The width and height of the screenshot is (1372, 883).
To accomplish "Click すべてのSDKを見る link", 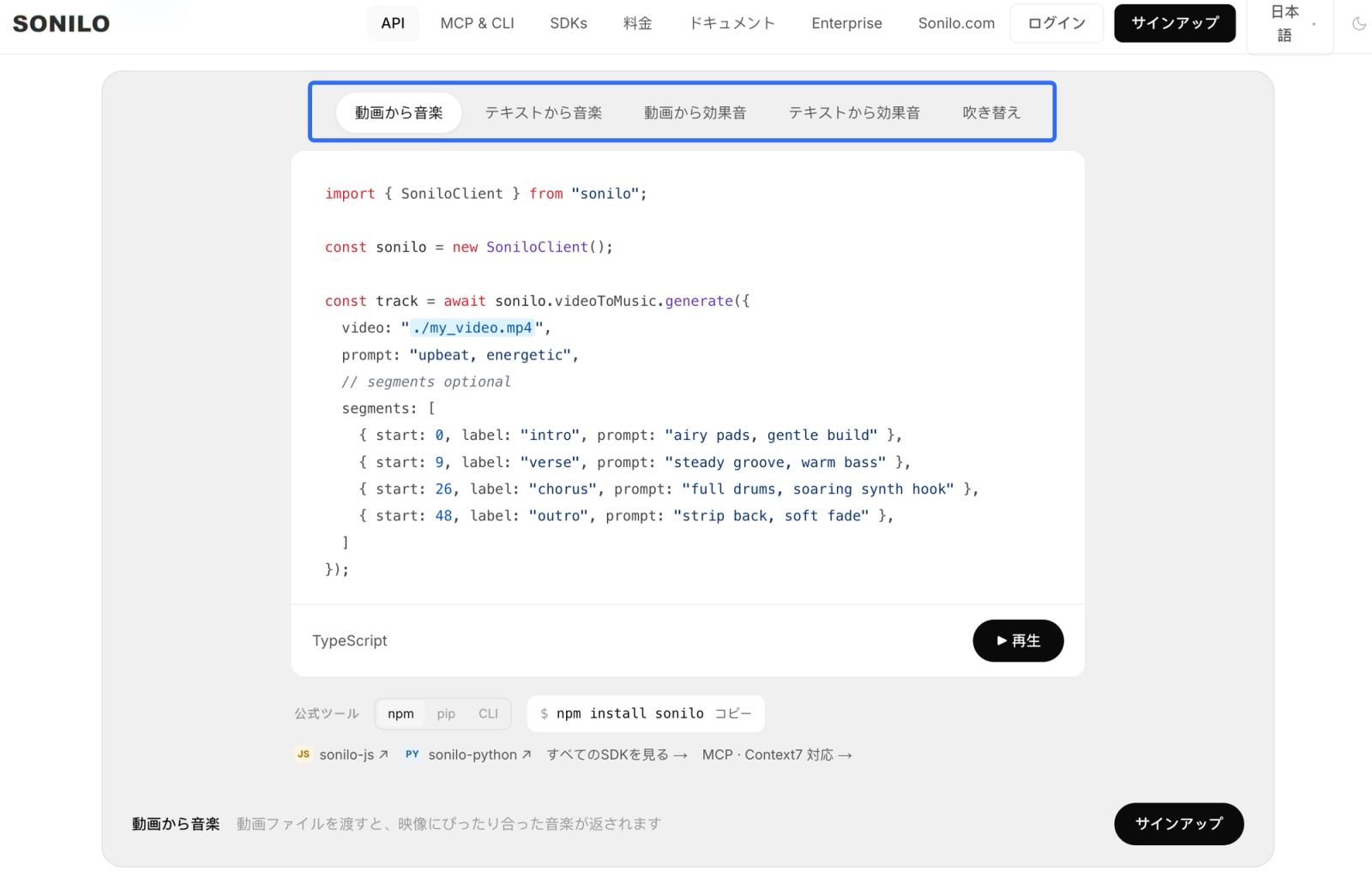I will [617, 755].
